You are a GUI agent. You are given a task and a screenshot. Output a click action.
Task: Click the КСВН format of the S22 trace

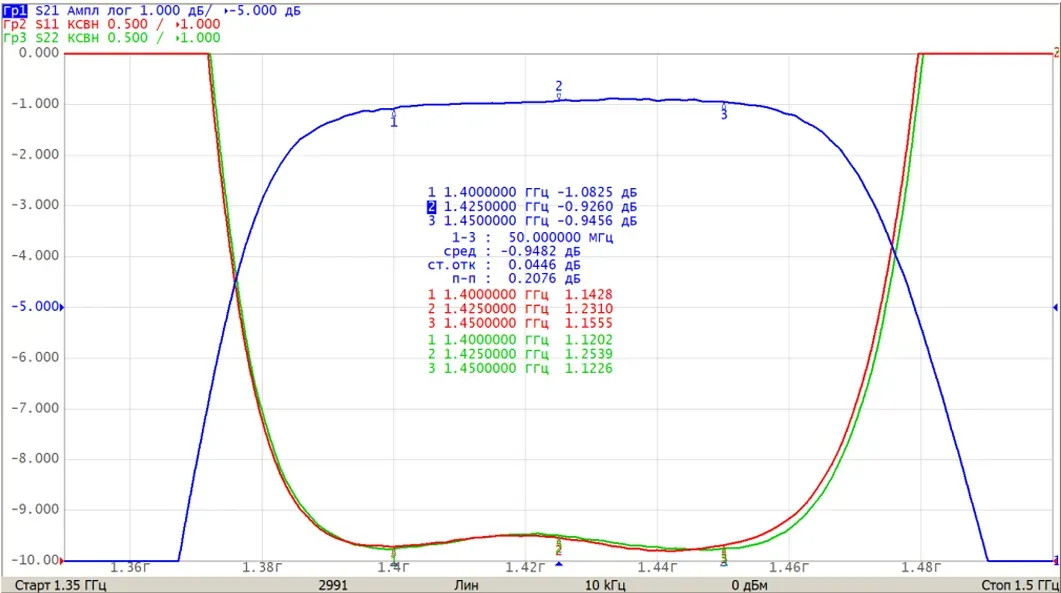tap(83, 38)
